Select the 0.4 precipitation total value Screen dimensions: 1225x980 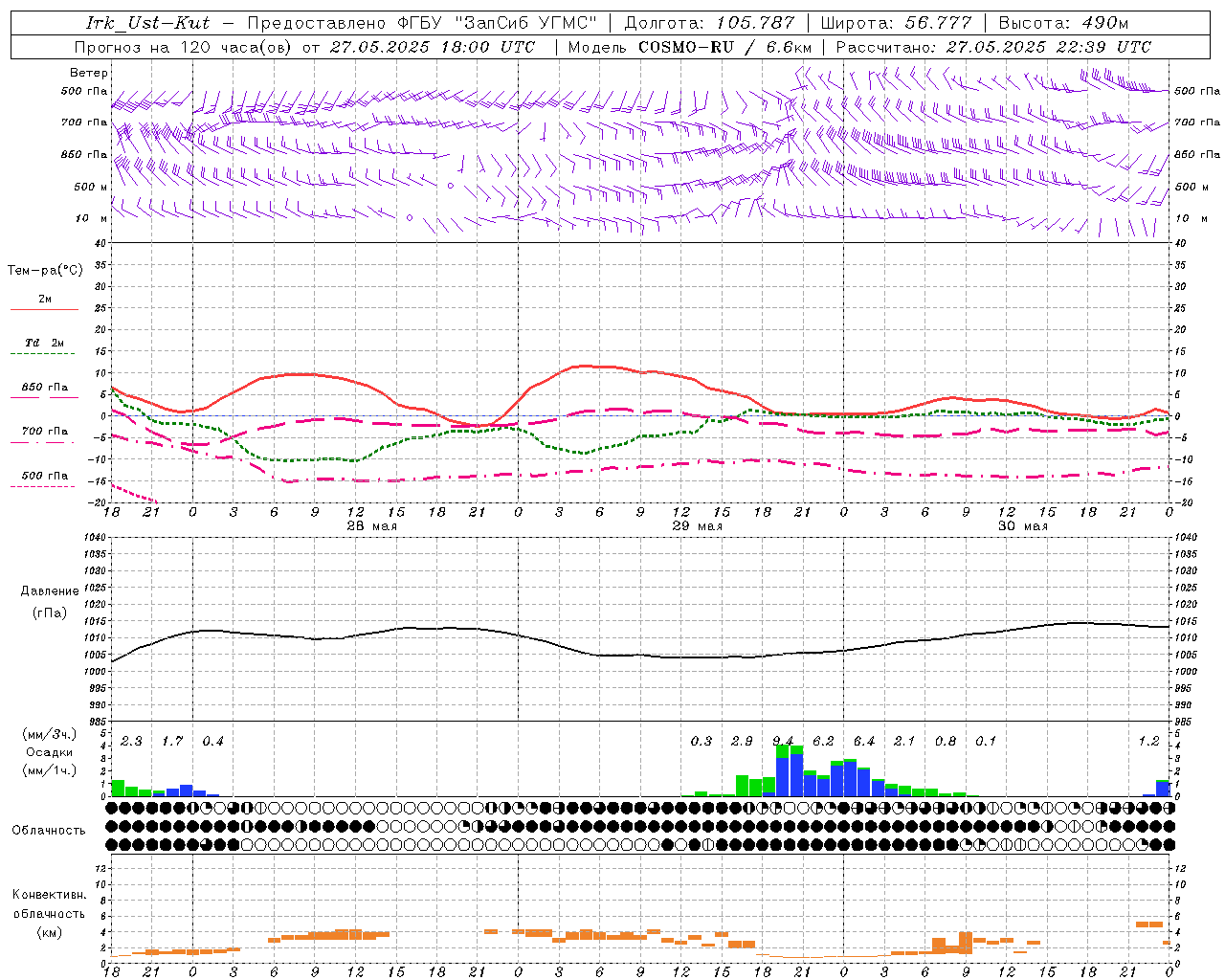pyautogui.click(x=212, y=741)
